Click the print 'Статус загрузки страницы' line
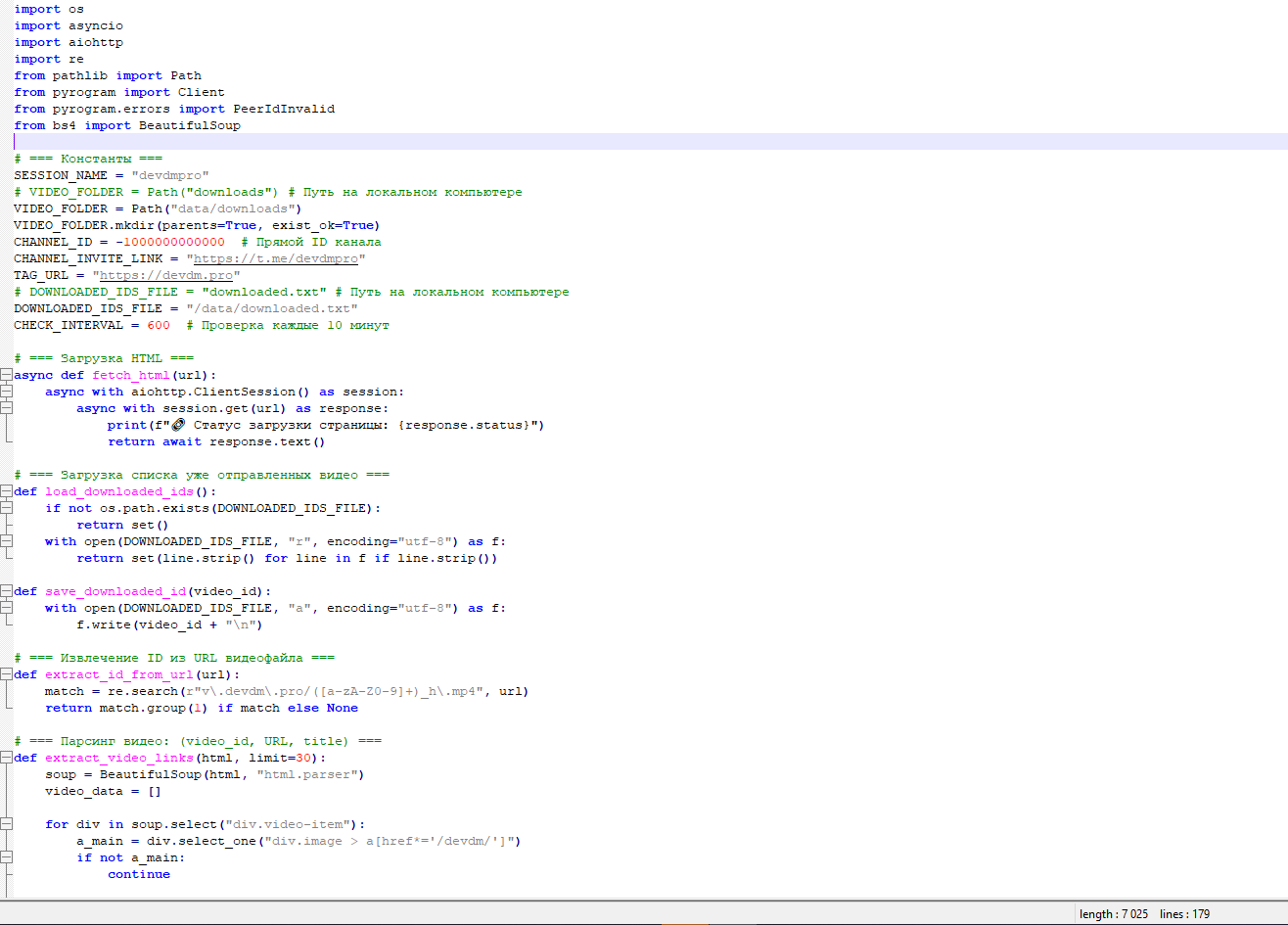The width and height of the screenshot is (1288, 925). click(326, 425)
